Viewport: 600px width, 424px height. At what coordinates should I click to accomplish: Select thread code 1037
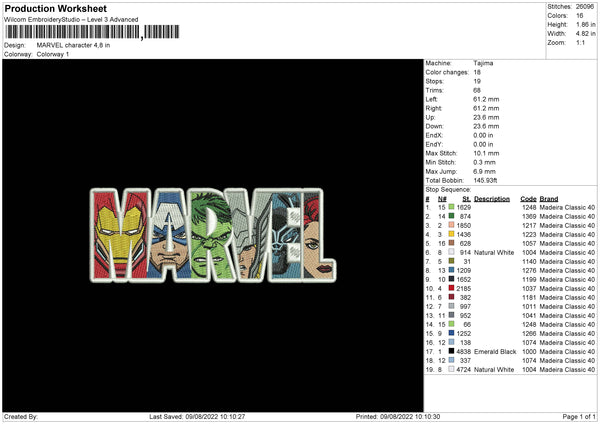(529, 289)
